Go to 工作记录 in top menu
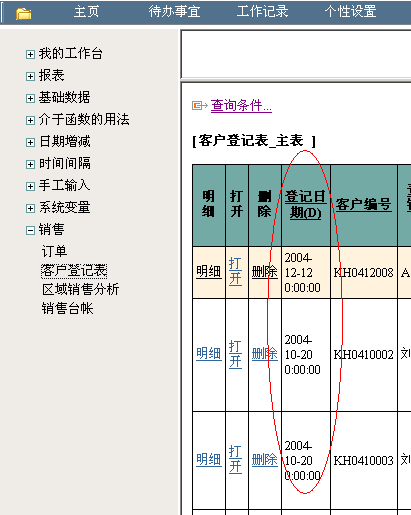 262,11
